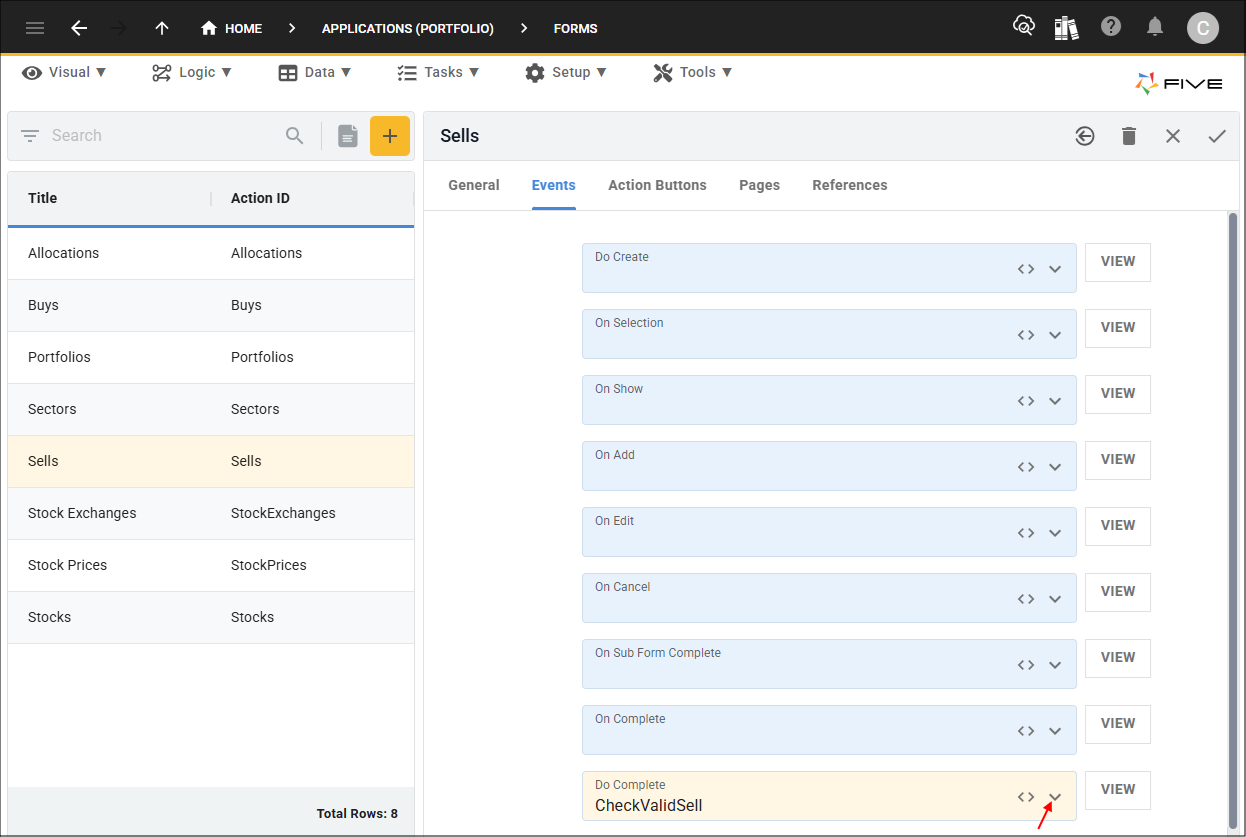1246x837 pixels.
Task: Click VIEW beside On Show
Action: click(1118, 394)
